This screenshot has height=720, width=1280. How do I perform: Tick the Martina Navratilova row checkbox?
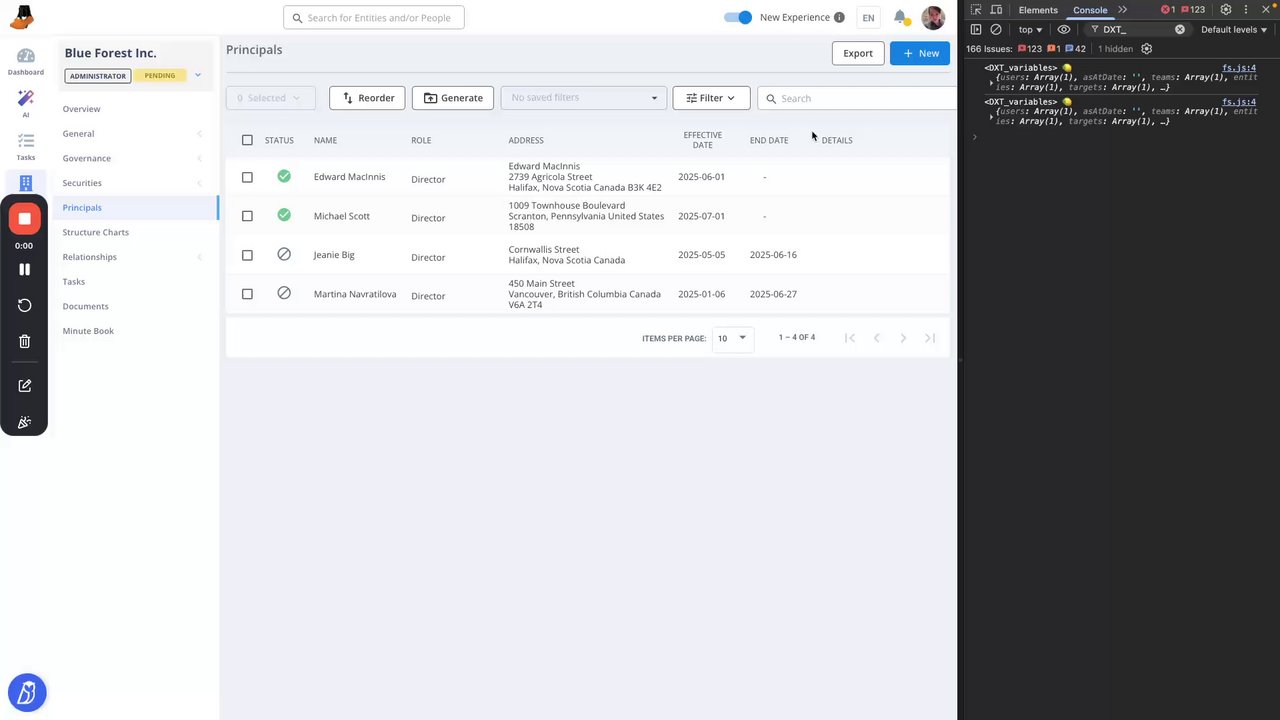pyautogui.click(x=247, y=294)
